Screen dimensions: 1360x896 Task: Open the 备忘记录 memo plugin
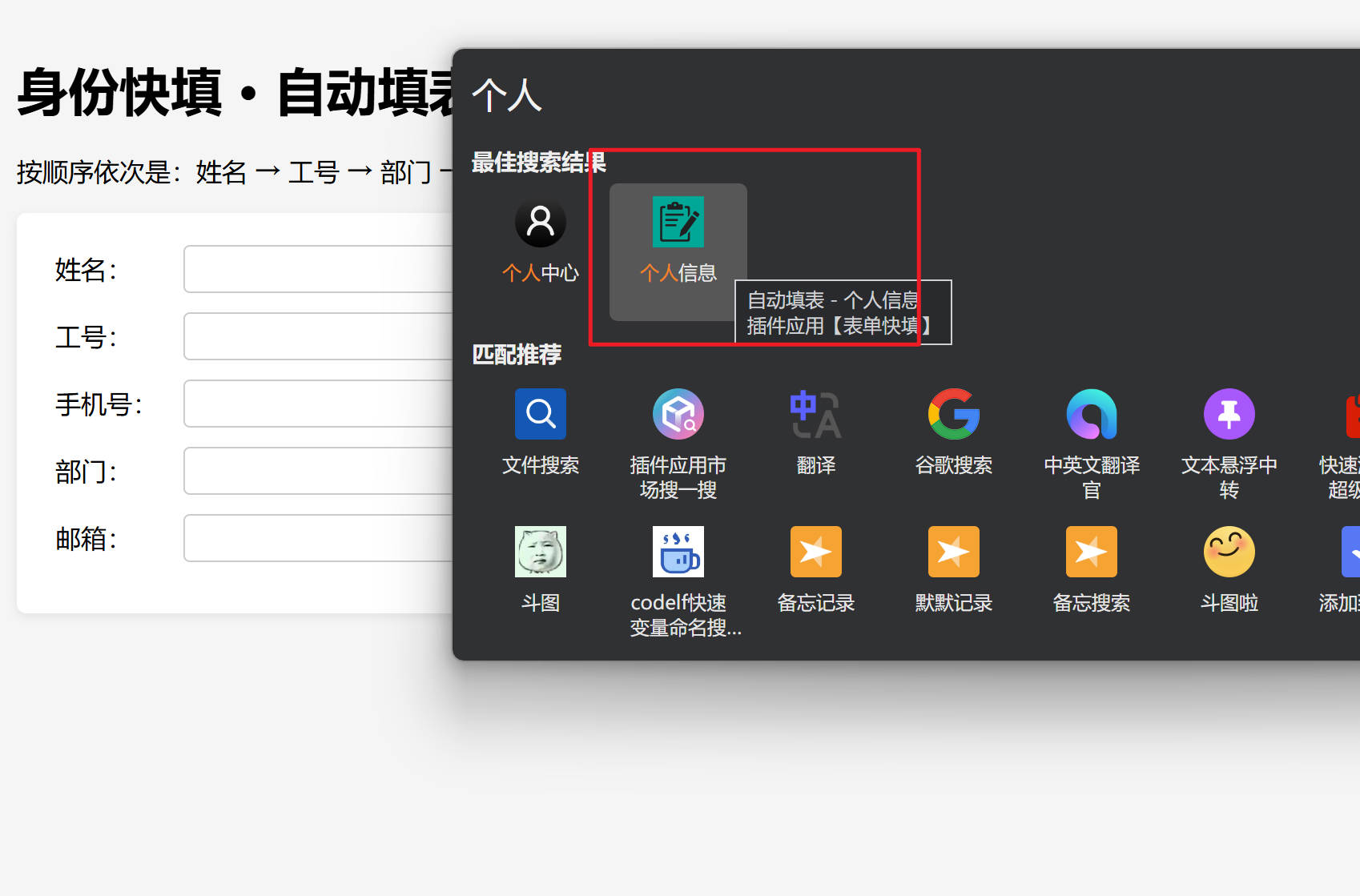[x=815, y=552]
